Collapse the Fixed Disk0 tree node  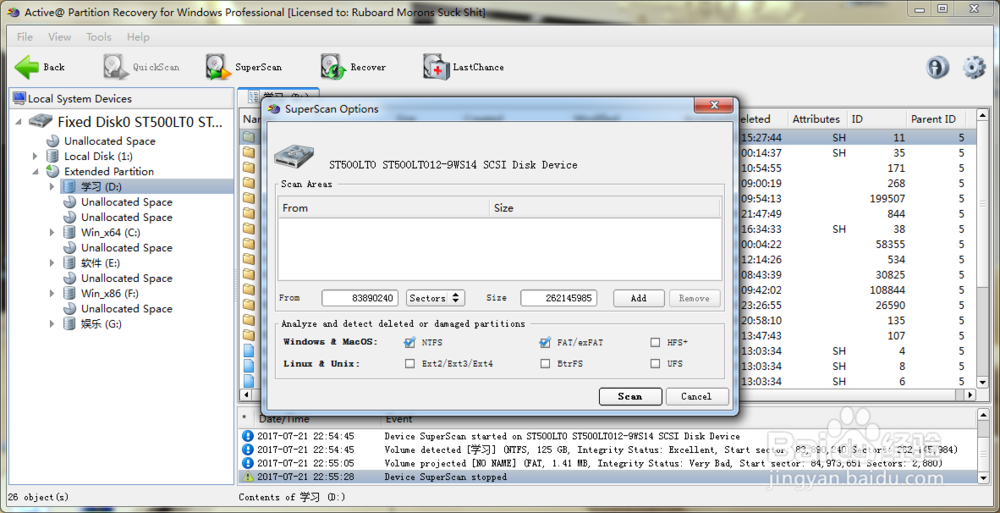(x=18, y=121)
